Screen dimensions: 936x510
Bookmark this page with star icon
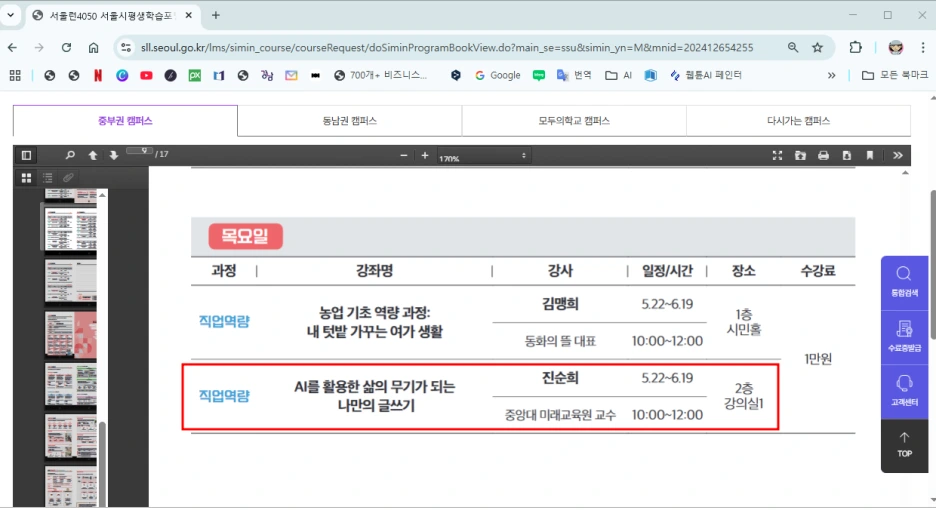point(817,48)
